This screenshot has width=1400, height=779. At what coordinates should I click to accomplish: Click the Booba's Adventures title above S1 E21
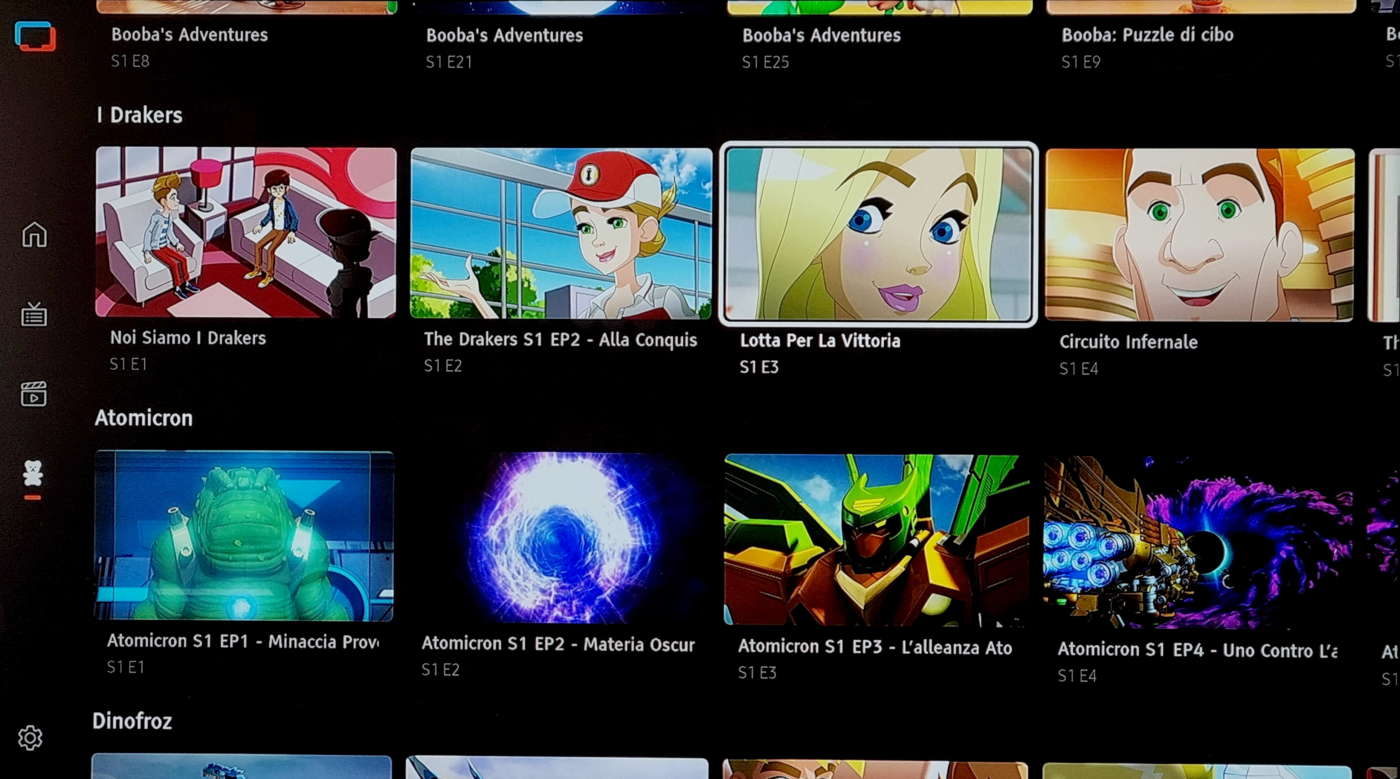pyautogui.click(x=505, y=36)
